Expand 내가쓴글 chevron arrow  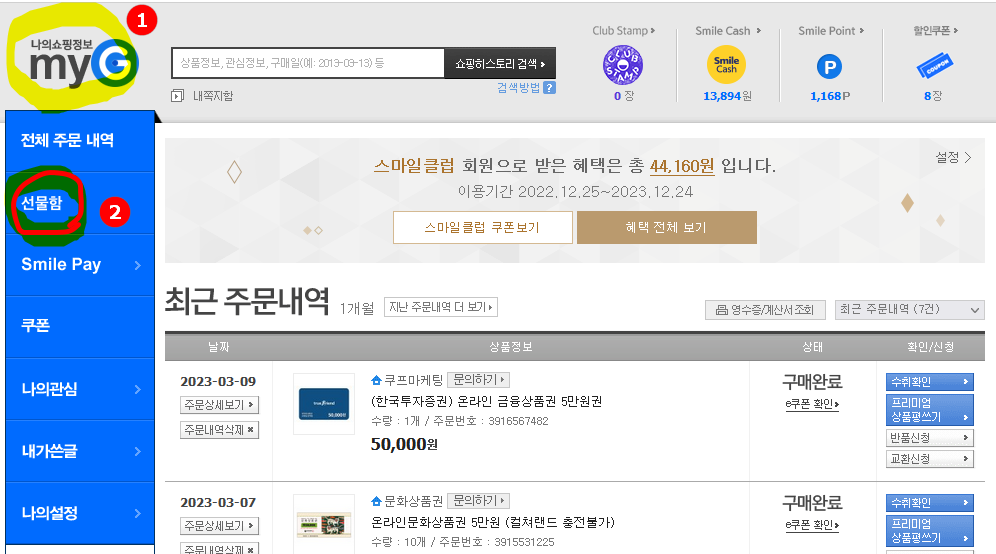tap(137, 451)
